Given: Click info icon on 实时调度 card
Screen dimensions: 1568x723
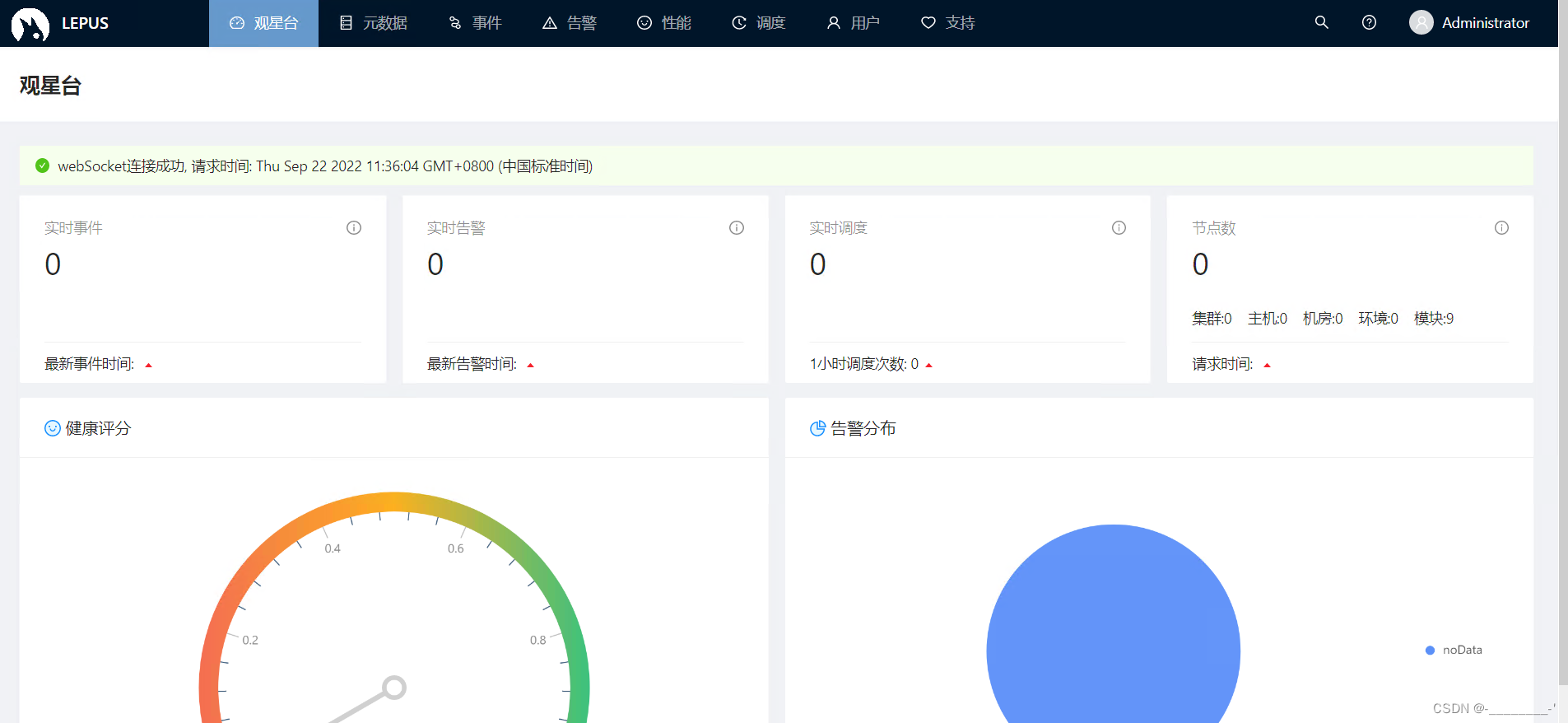Looking at the screenshot, I should (x=1119, y=228).
